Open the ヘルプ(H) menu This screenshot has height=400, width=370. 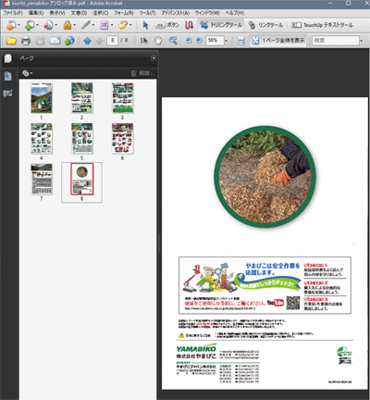point(235,13)
